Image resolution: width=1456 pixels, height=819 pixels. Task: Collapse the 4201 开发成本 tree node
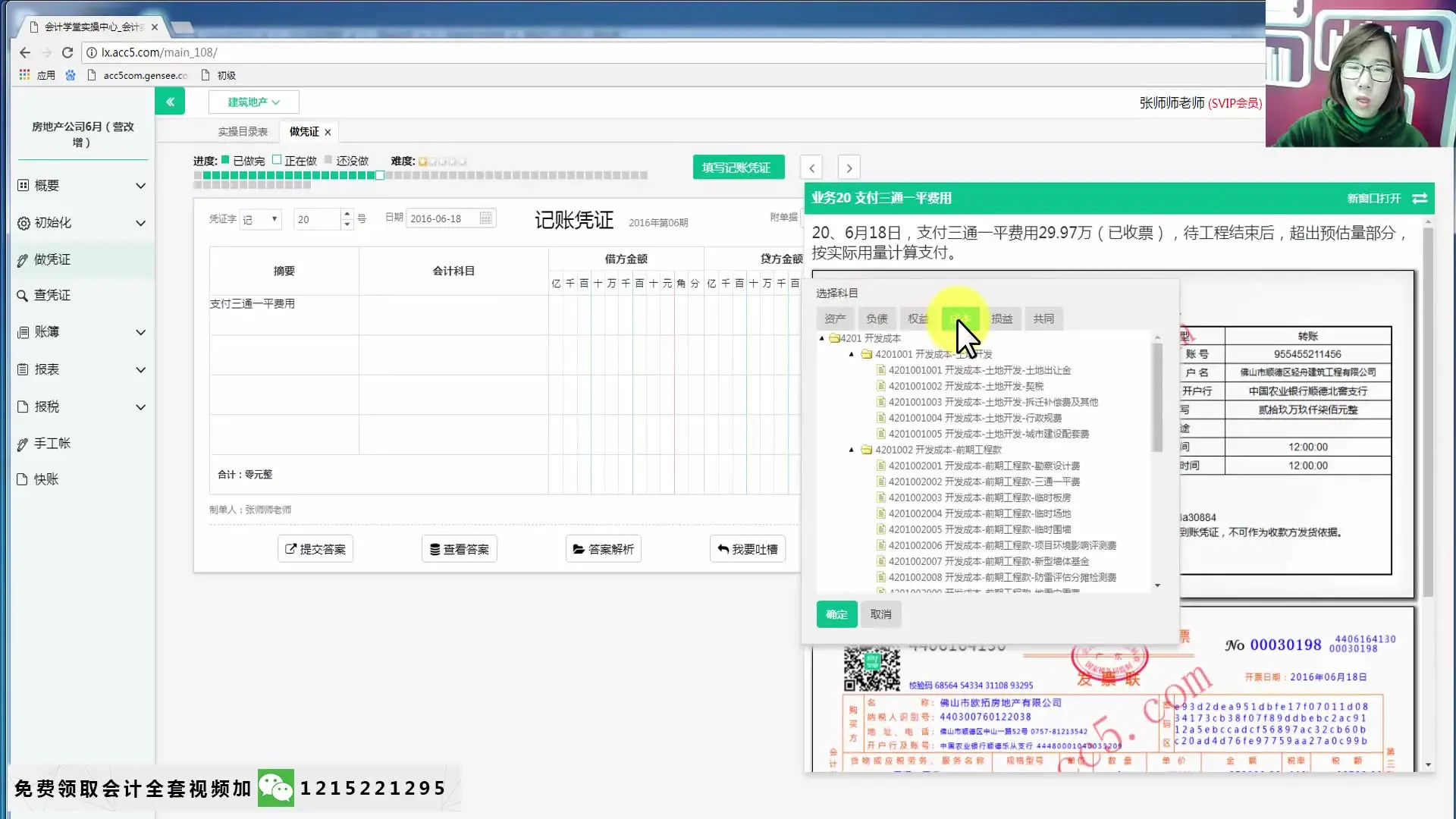click(x=822, y=338)
